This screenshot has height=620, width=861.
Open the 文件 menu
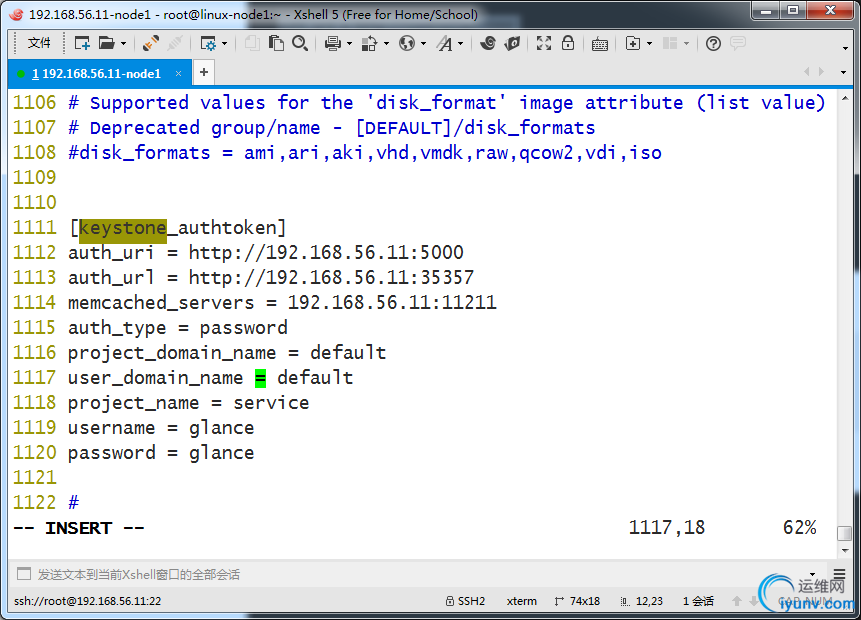coord(38,43)
